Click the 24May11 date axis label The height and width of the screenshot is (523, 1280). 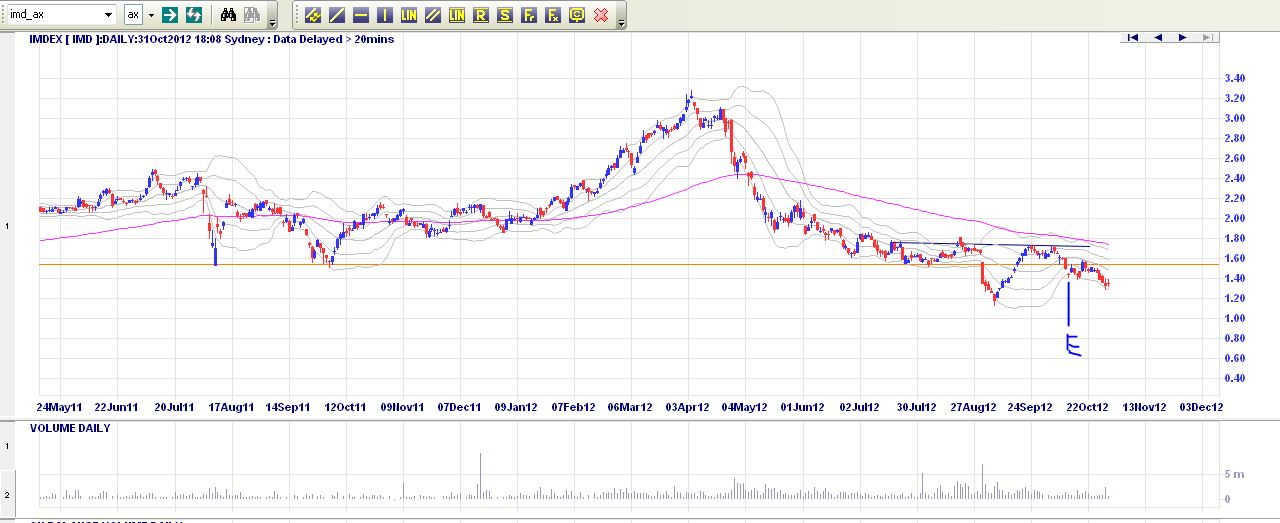coord(60,407)
